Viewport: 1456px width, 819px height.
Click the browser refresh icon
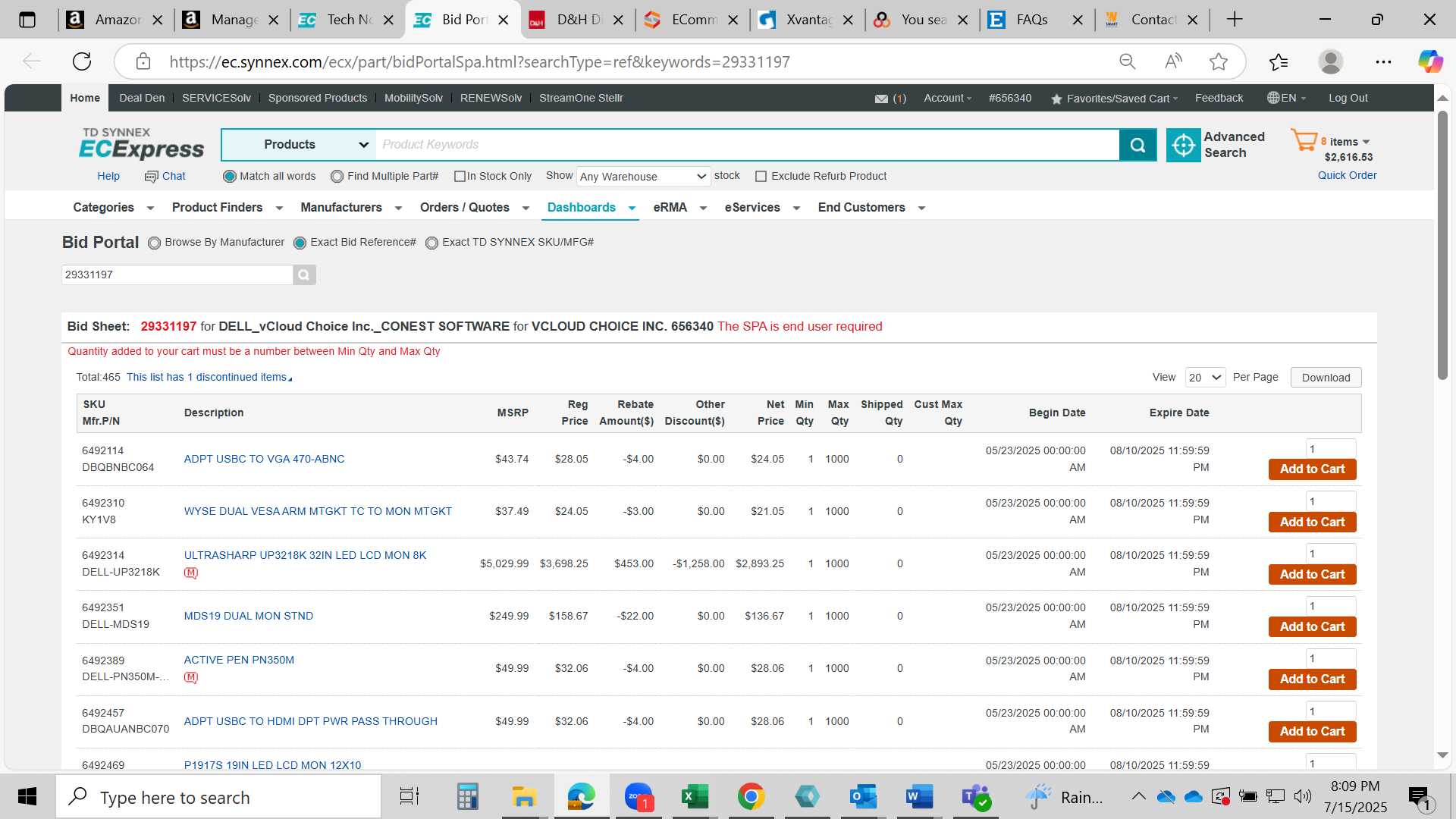[x=82, y=61]
